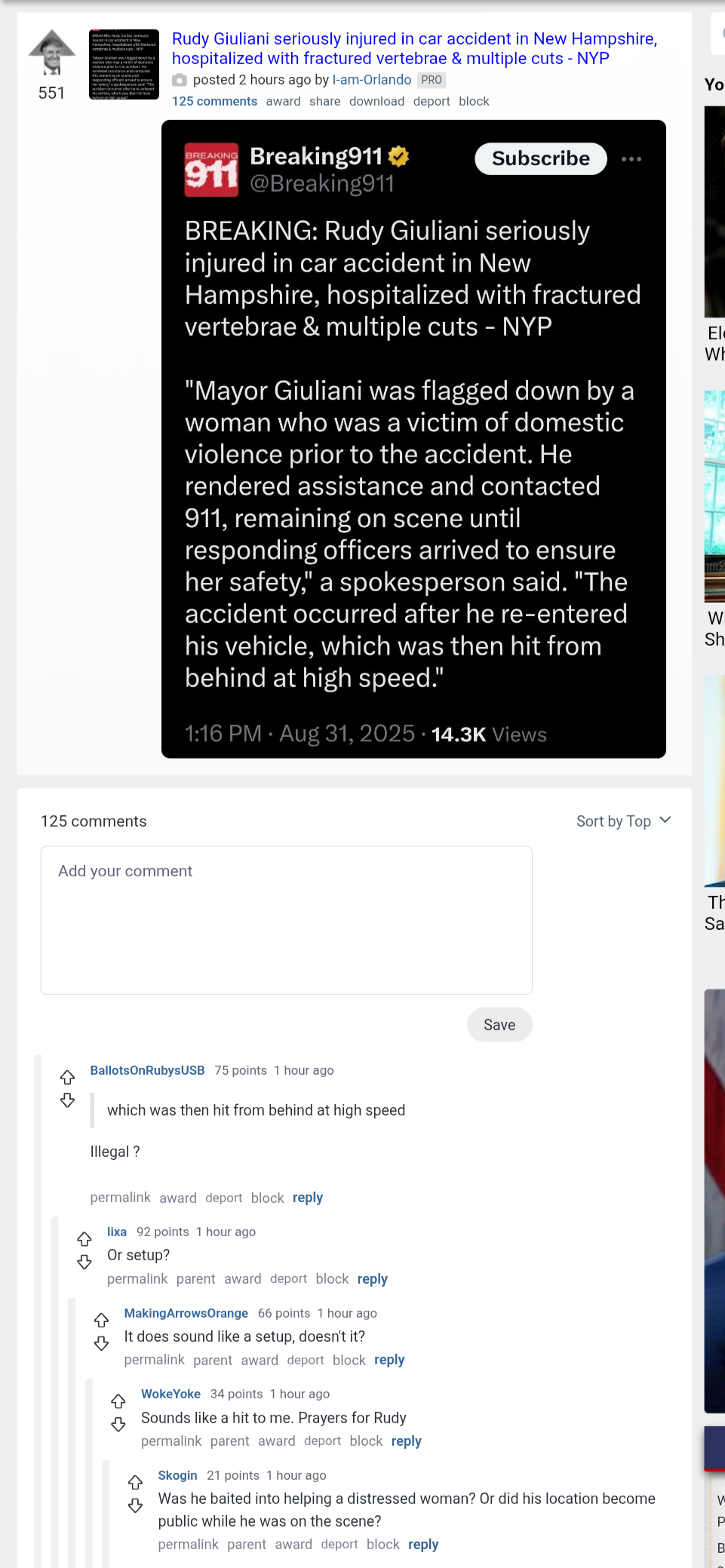Open the Sort by Top dropdown
This screenshot has height=1568, width=725.
coord(623,821)
